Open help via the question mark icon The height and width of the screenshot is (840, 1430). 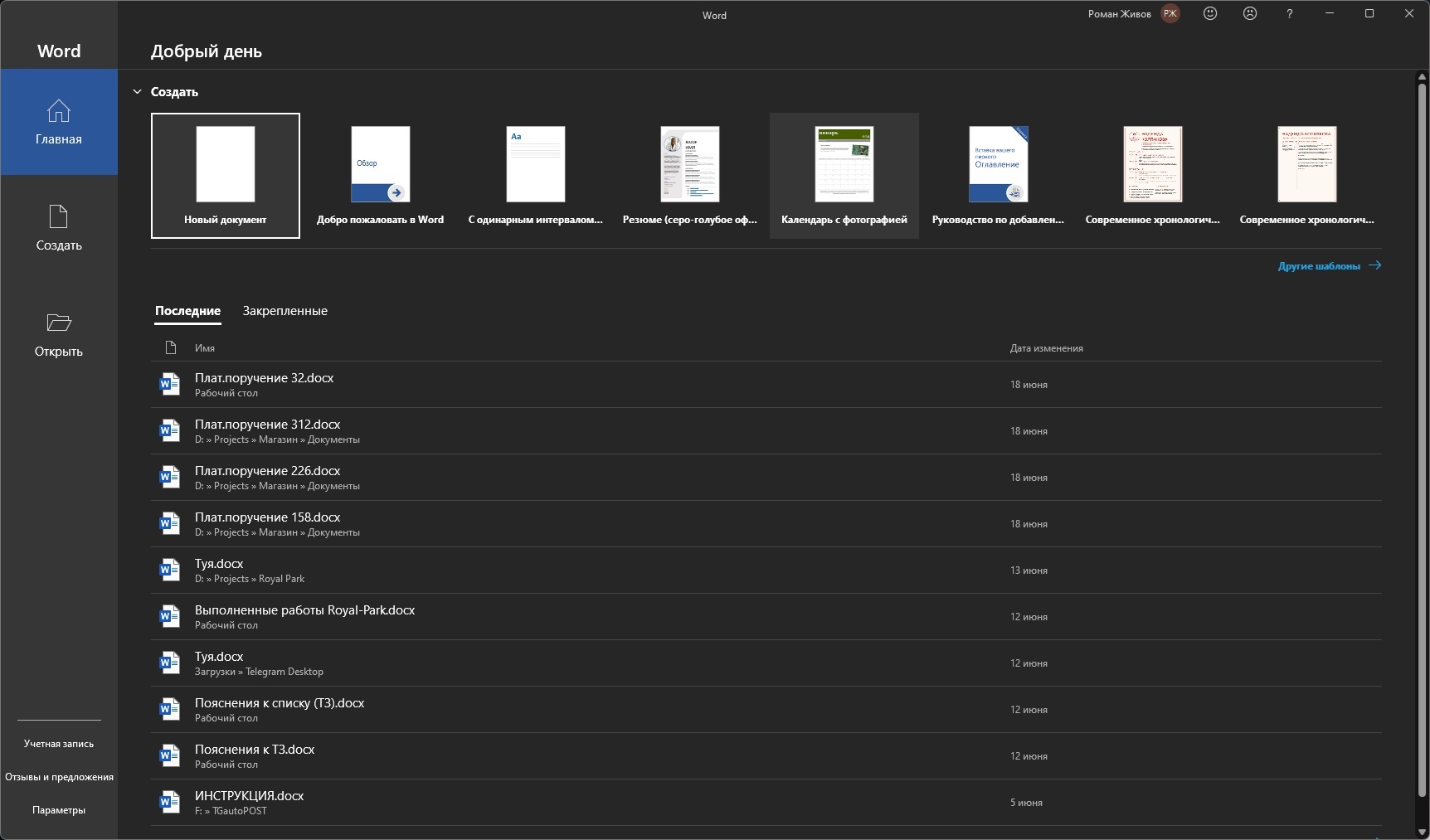pyautogui.click(x=1289, y=13)
